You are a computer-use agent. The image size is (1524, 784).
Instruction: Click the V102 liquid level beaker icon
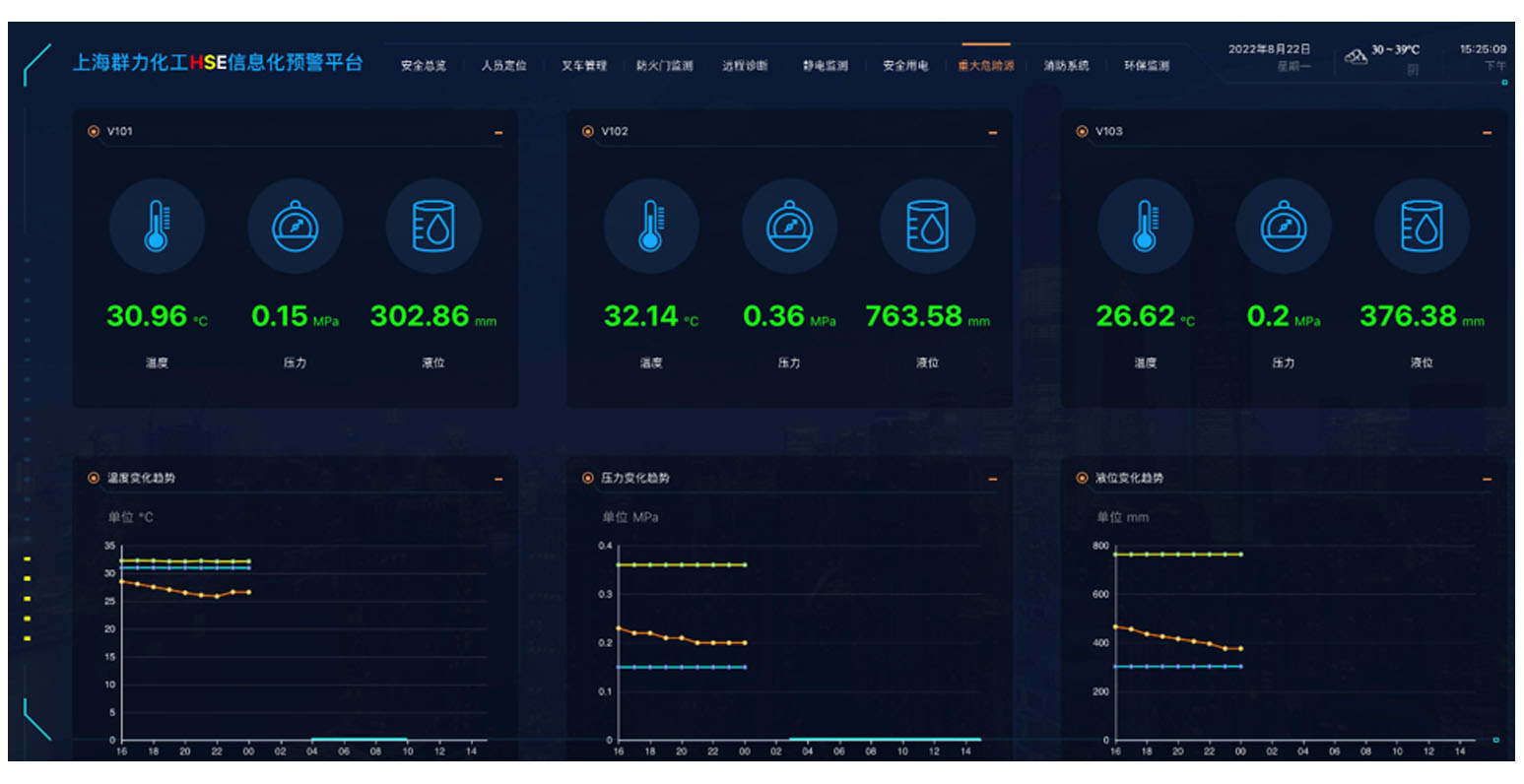coord(928,226)
